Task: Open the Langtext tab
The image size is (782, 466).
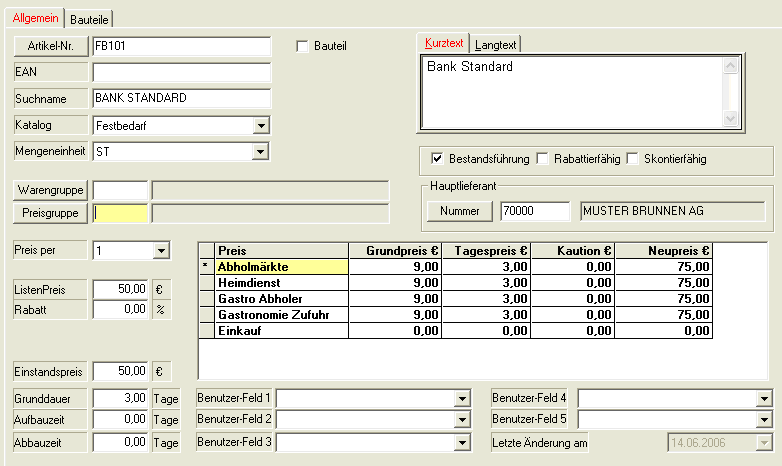Action: coord(495,44)
